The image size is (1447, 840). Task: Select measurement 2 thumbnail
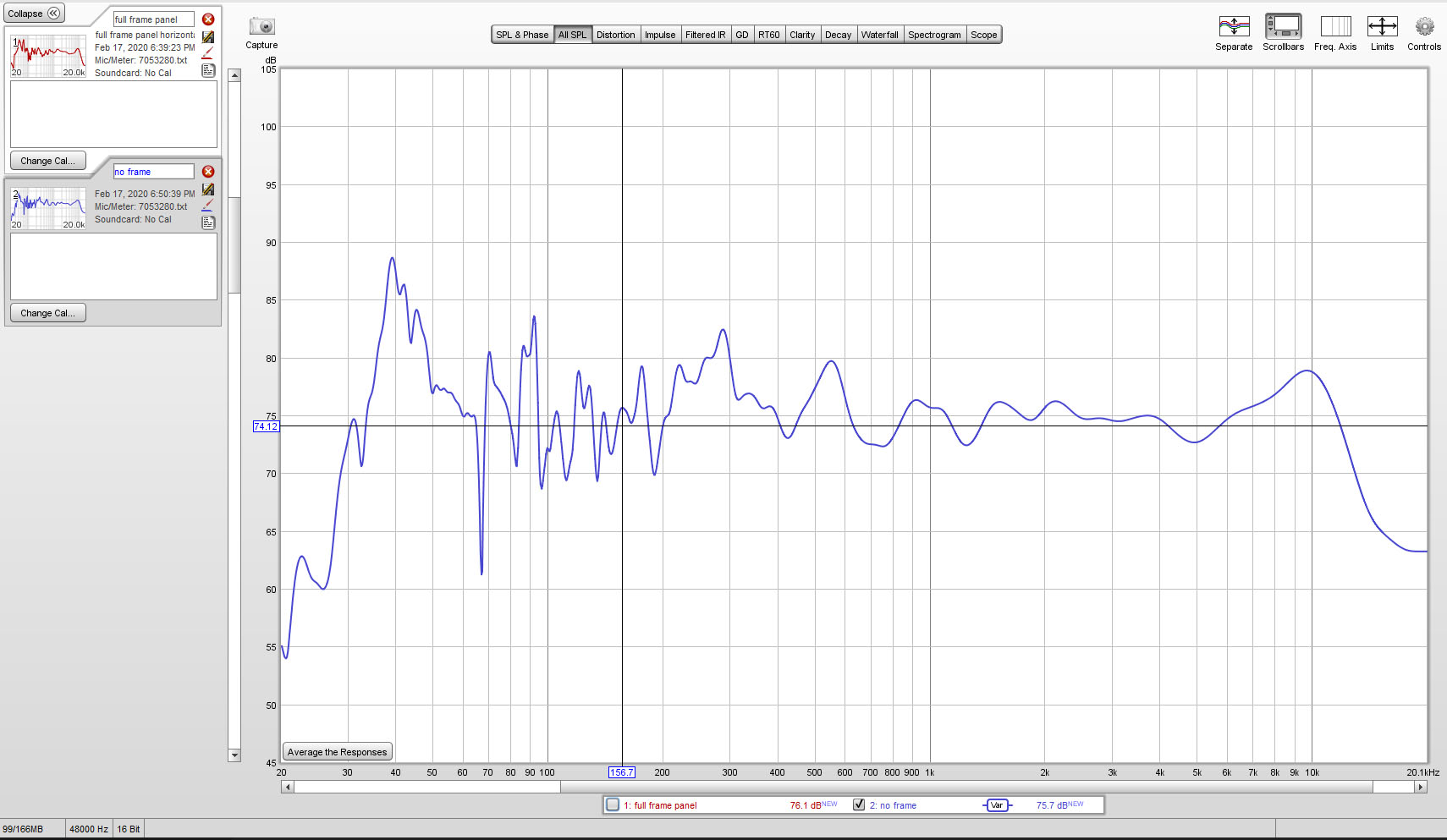coord(48,209)
